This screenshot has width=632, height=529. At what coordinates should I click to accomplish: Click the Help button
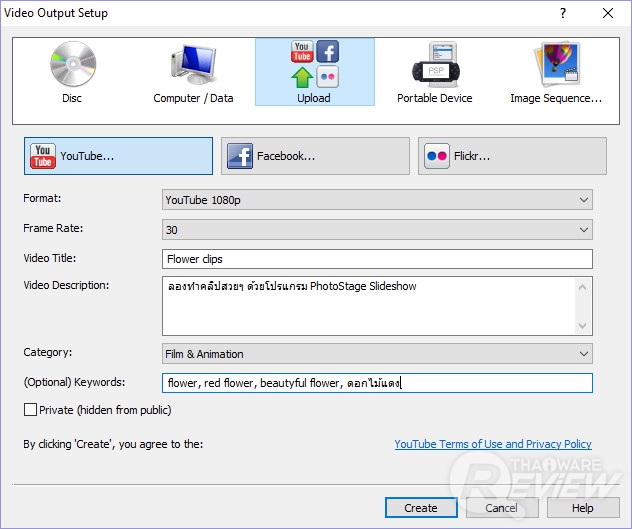[583, 508]
